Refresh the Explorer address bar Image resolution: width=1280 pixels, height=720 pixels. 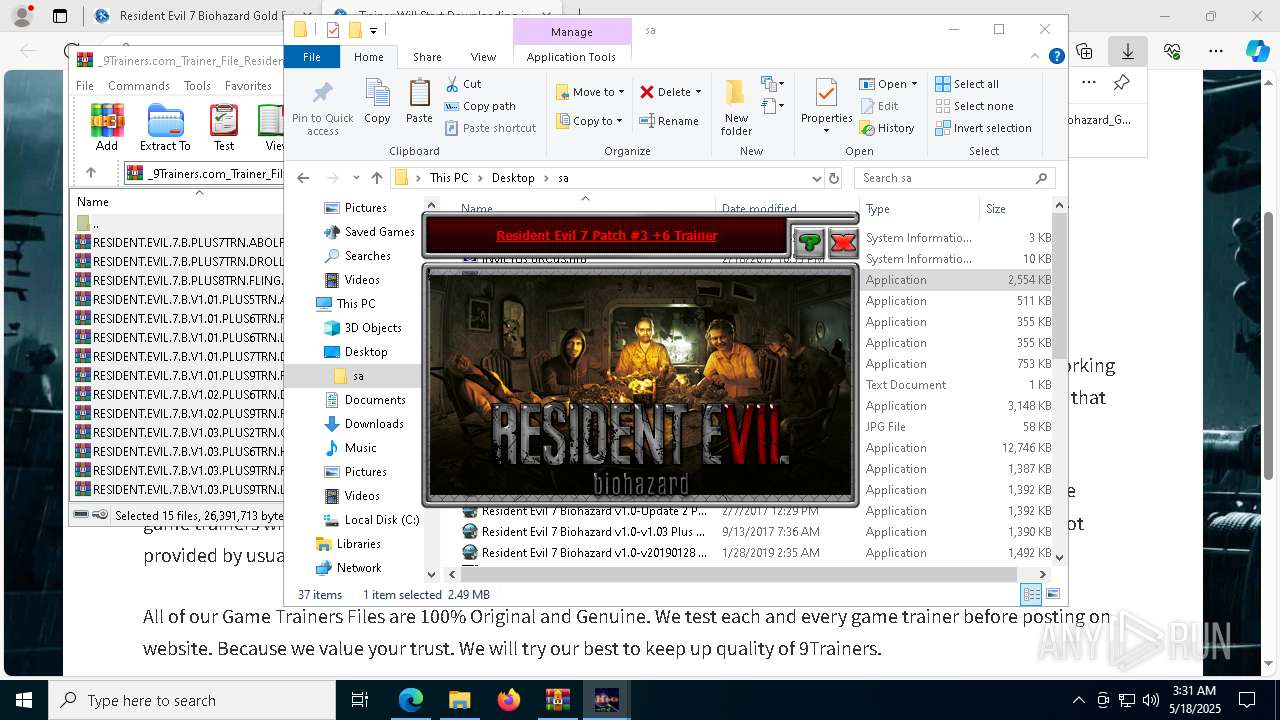tap(834, 178)
